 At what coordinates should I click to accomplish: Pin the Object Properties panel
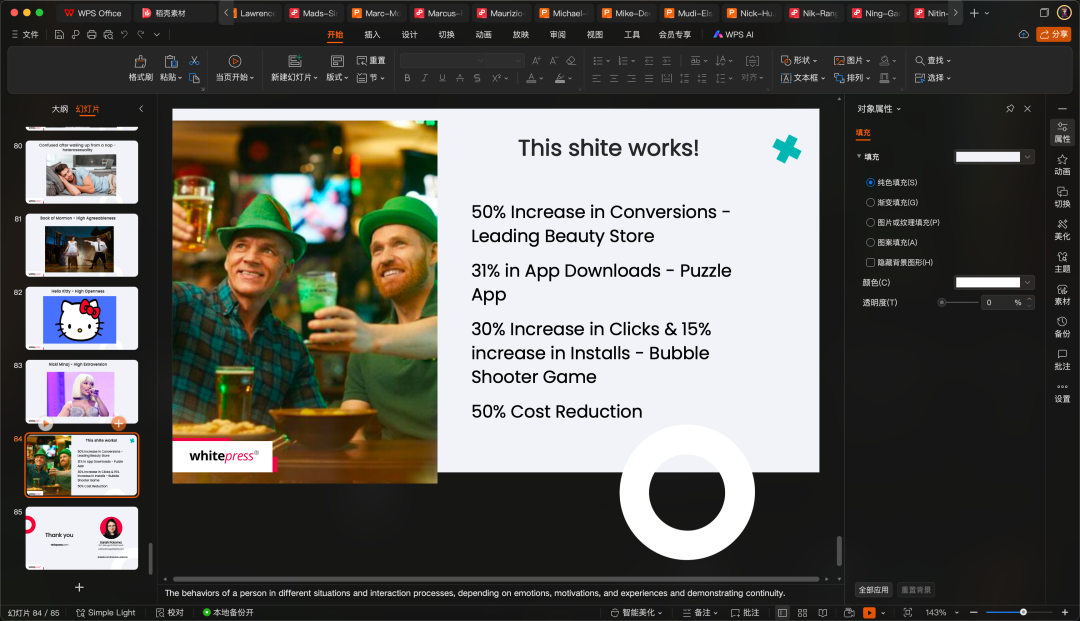point(1010,109)
